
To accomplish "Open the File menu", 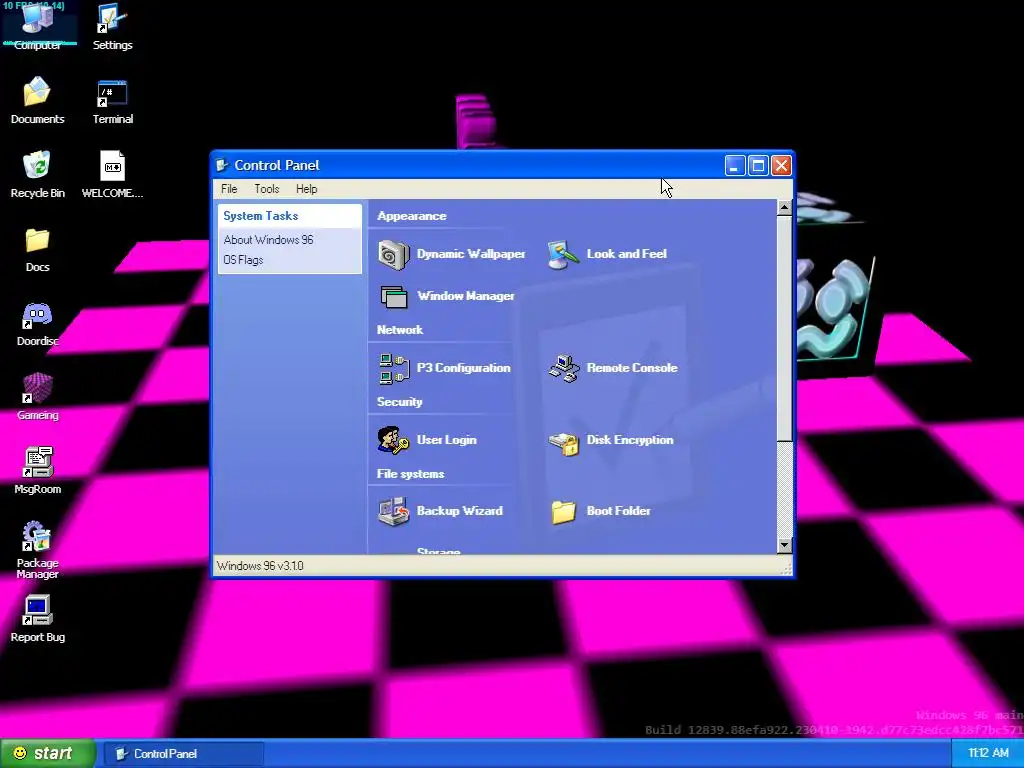I will [x=229, y=189].
